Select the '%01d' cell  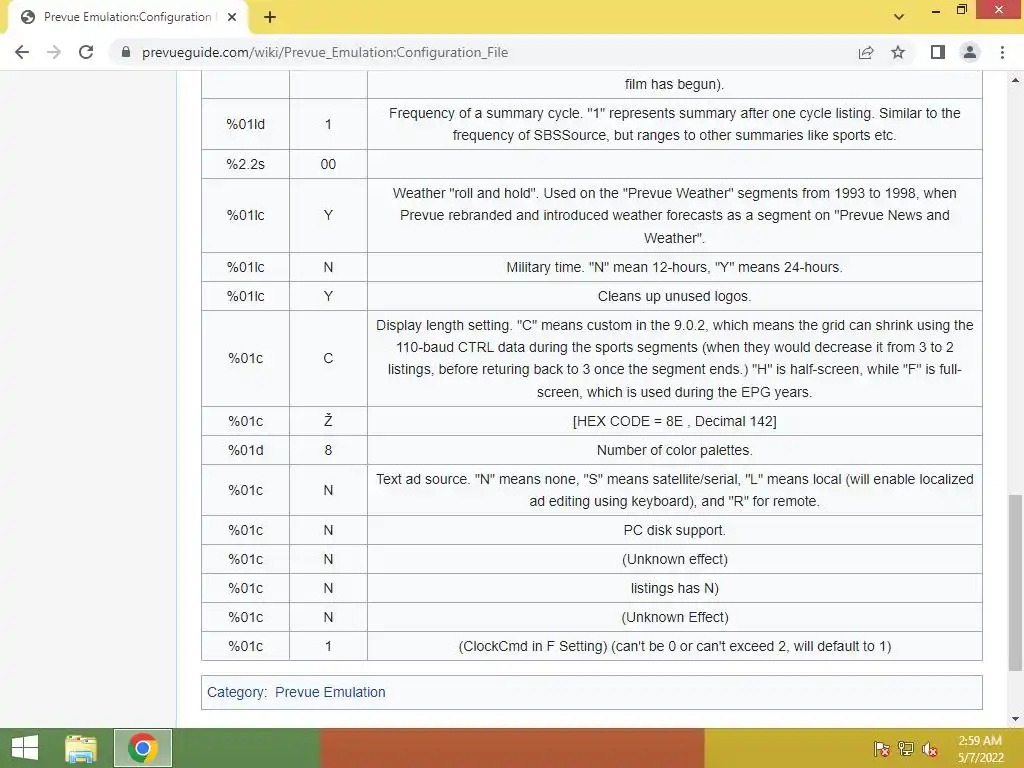click(246, 450)
